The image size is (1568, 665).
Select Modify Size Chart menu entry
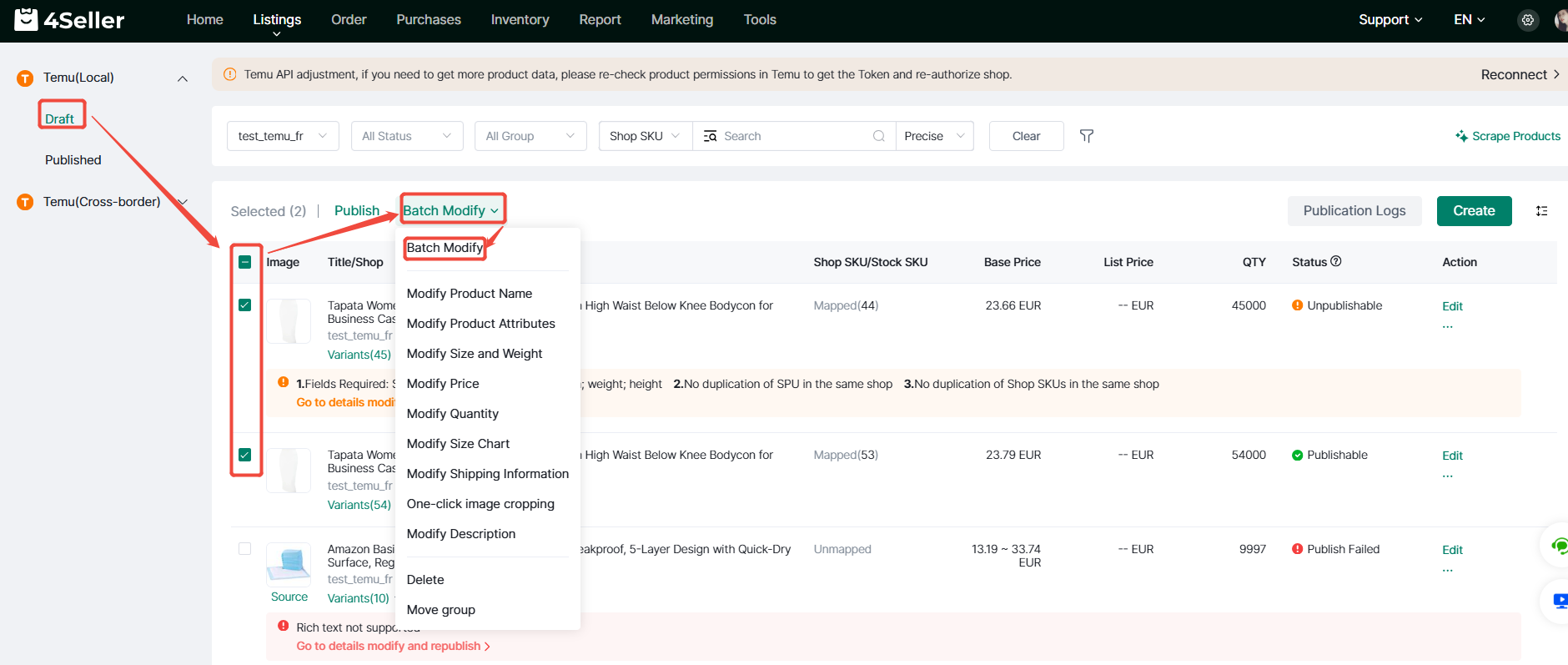coord(458,444)
